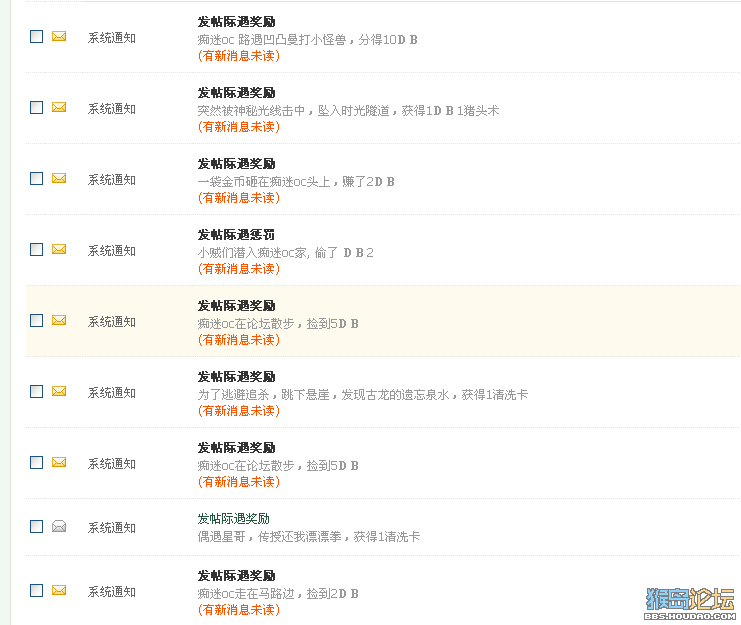
Task: Click the envelope icon for the 古龙的遗忘泉水 message
Action: [x=59, y=391]
